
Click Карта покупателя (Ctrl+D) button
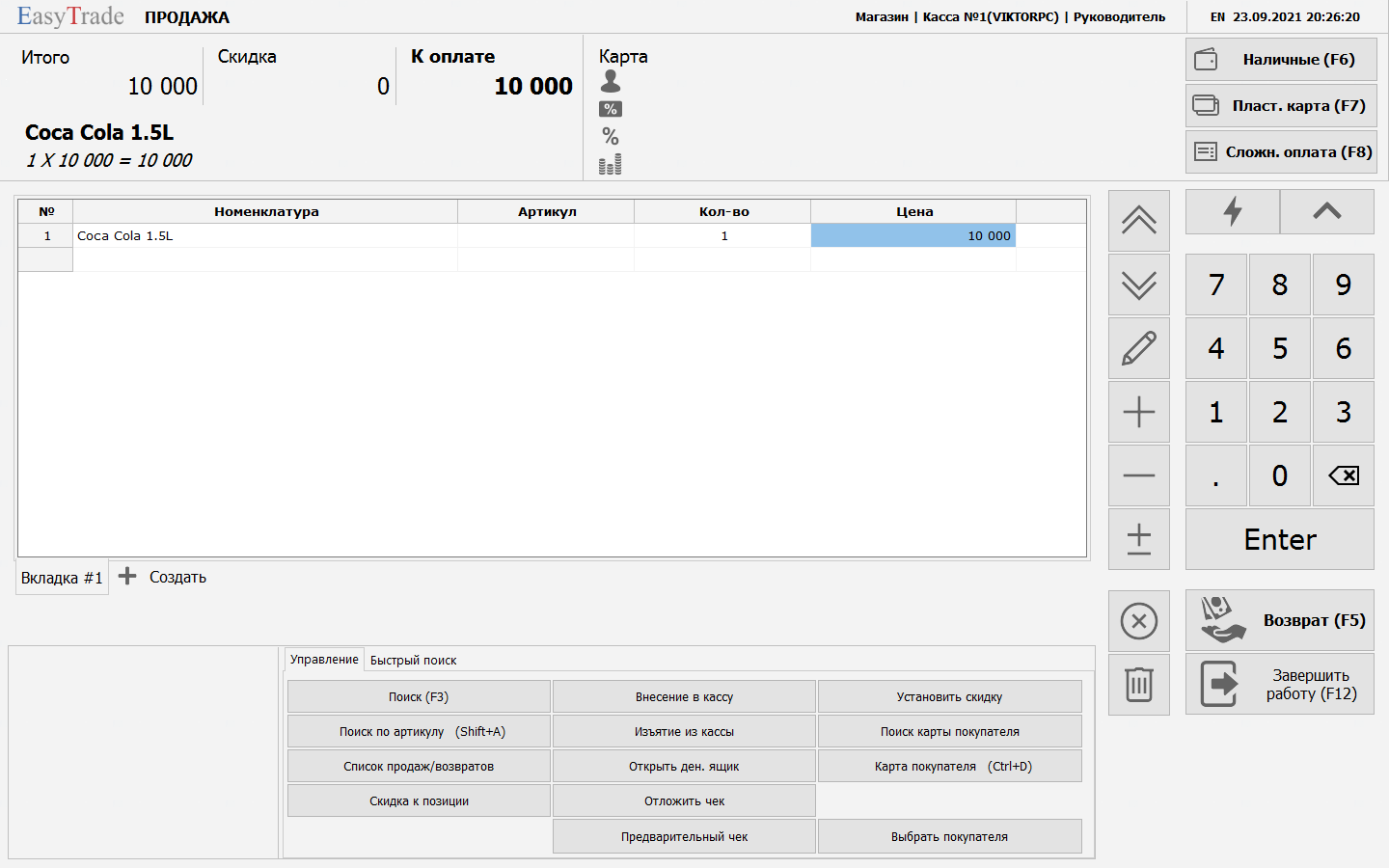949,766
